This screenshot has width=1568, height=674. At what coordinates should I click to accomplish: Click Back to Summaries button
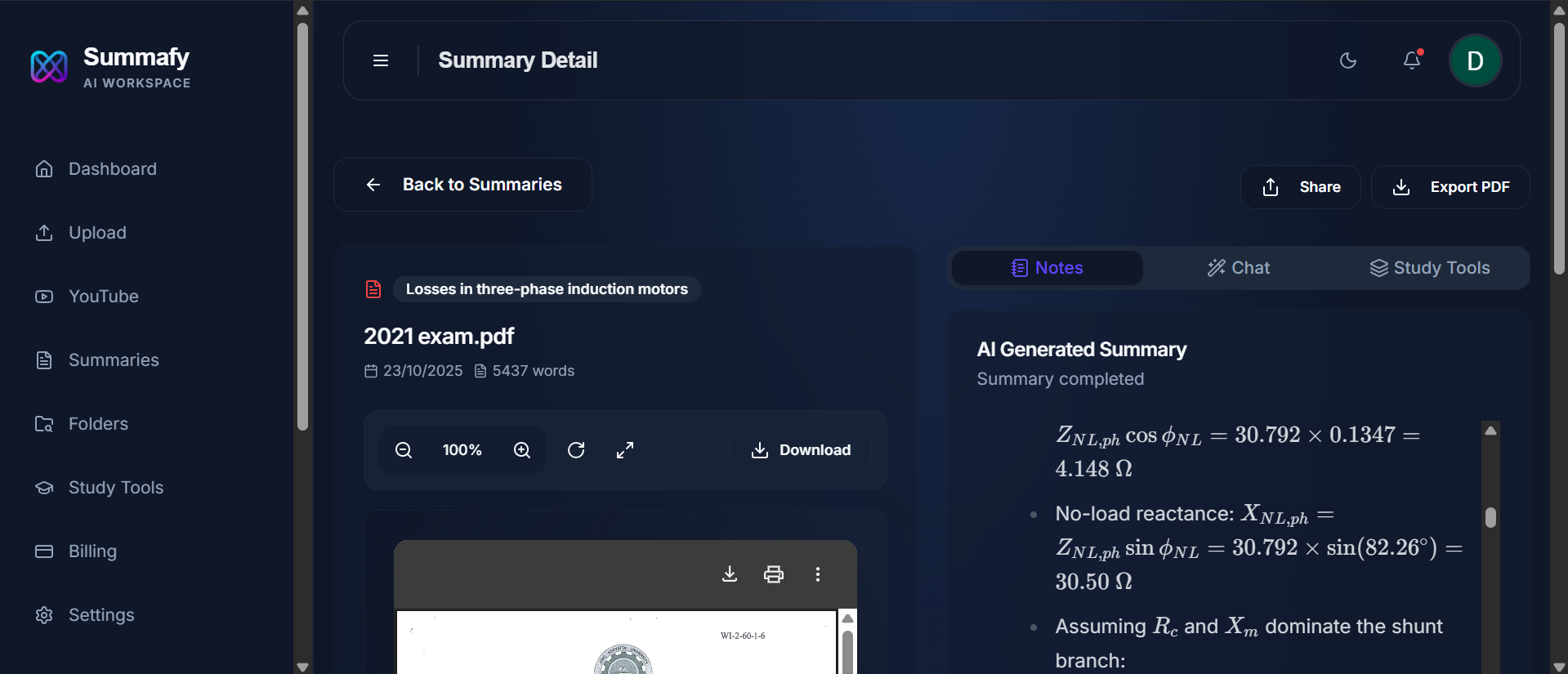(x=462, y=185)
